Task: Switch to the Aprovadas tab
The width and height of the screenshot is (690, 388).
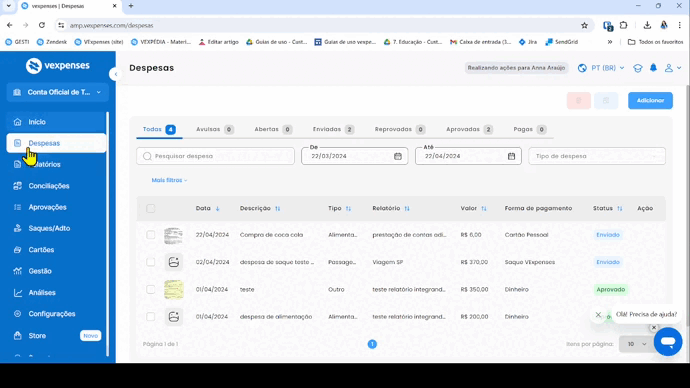Action: point(469,129)
